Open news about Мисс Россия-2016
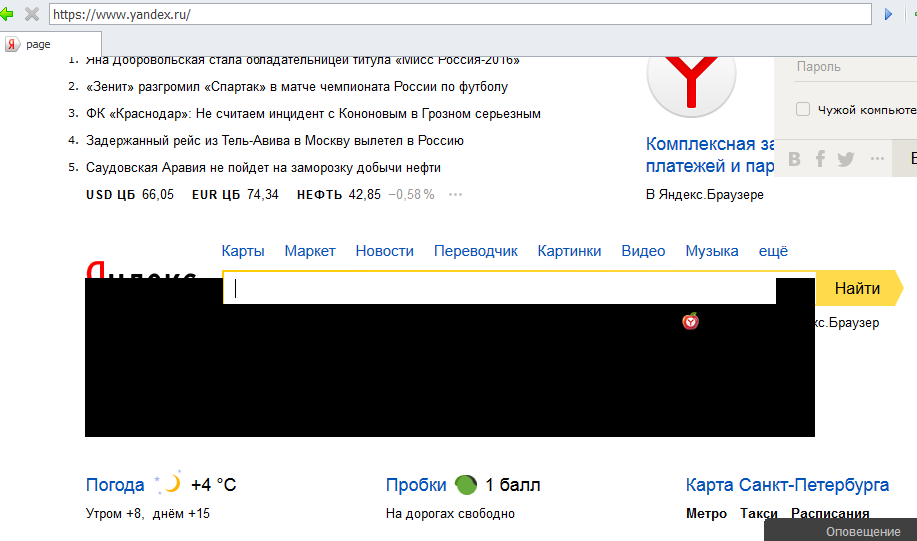Viewport: 917px width, 541px height. [302, 60]
